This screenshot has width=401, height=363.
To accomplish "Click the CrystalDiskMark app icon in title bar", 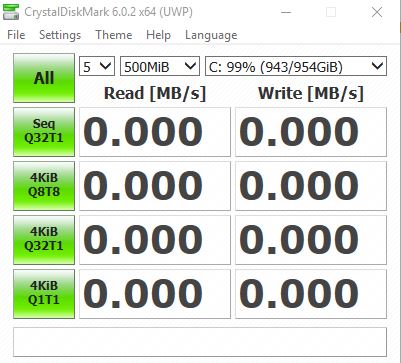I will click(x=11, y=12).
